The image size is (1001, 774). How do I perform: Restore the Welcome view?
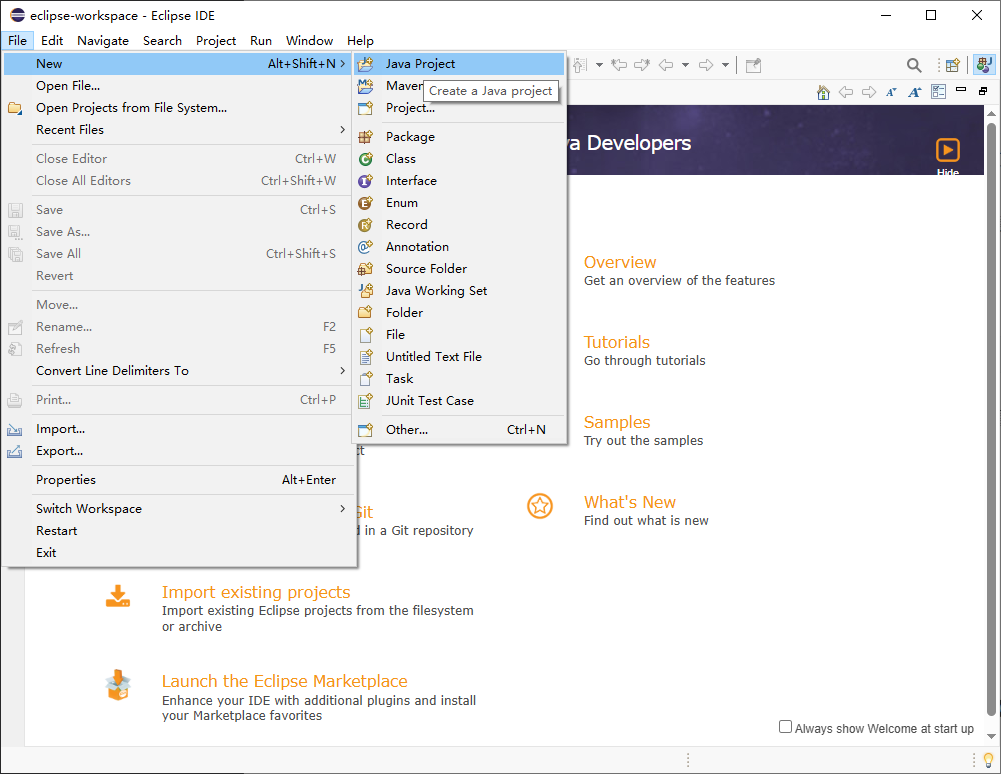983,91
